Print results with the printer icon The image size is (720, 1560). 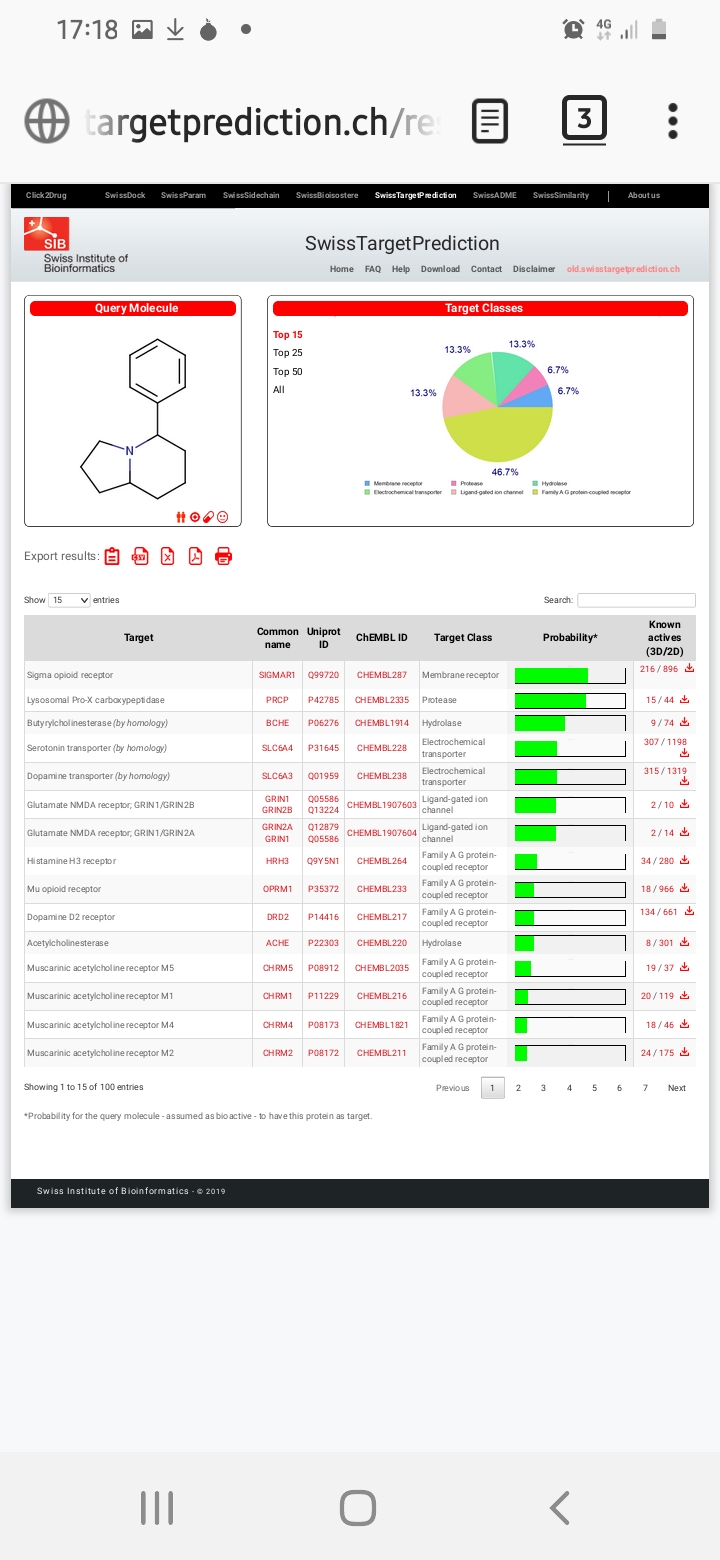coord(224,556)
